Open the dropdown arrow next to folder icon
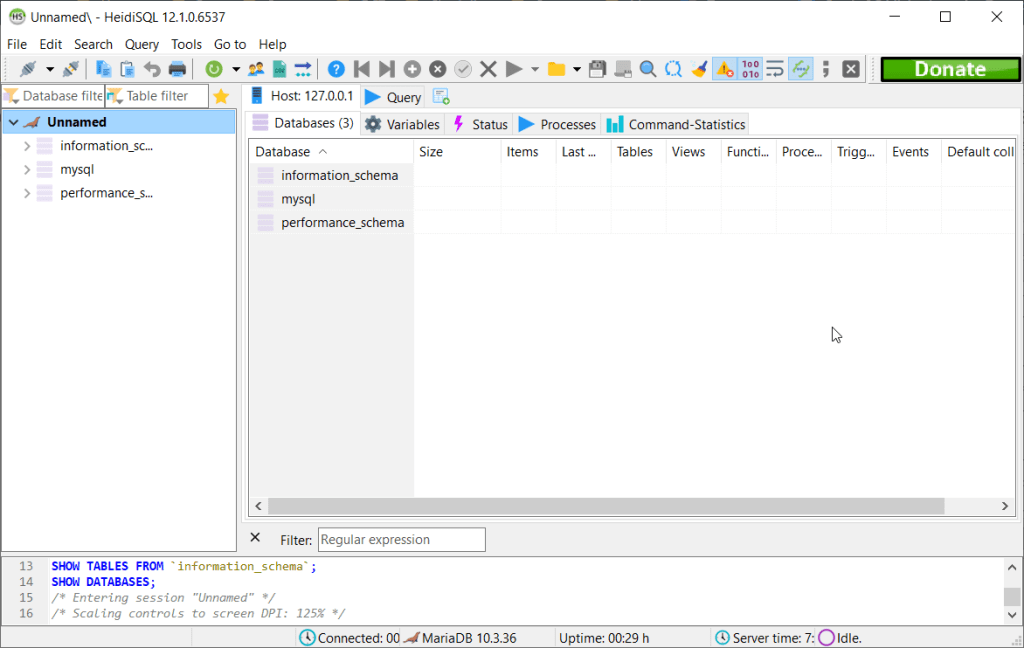 coord(577,69)
